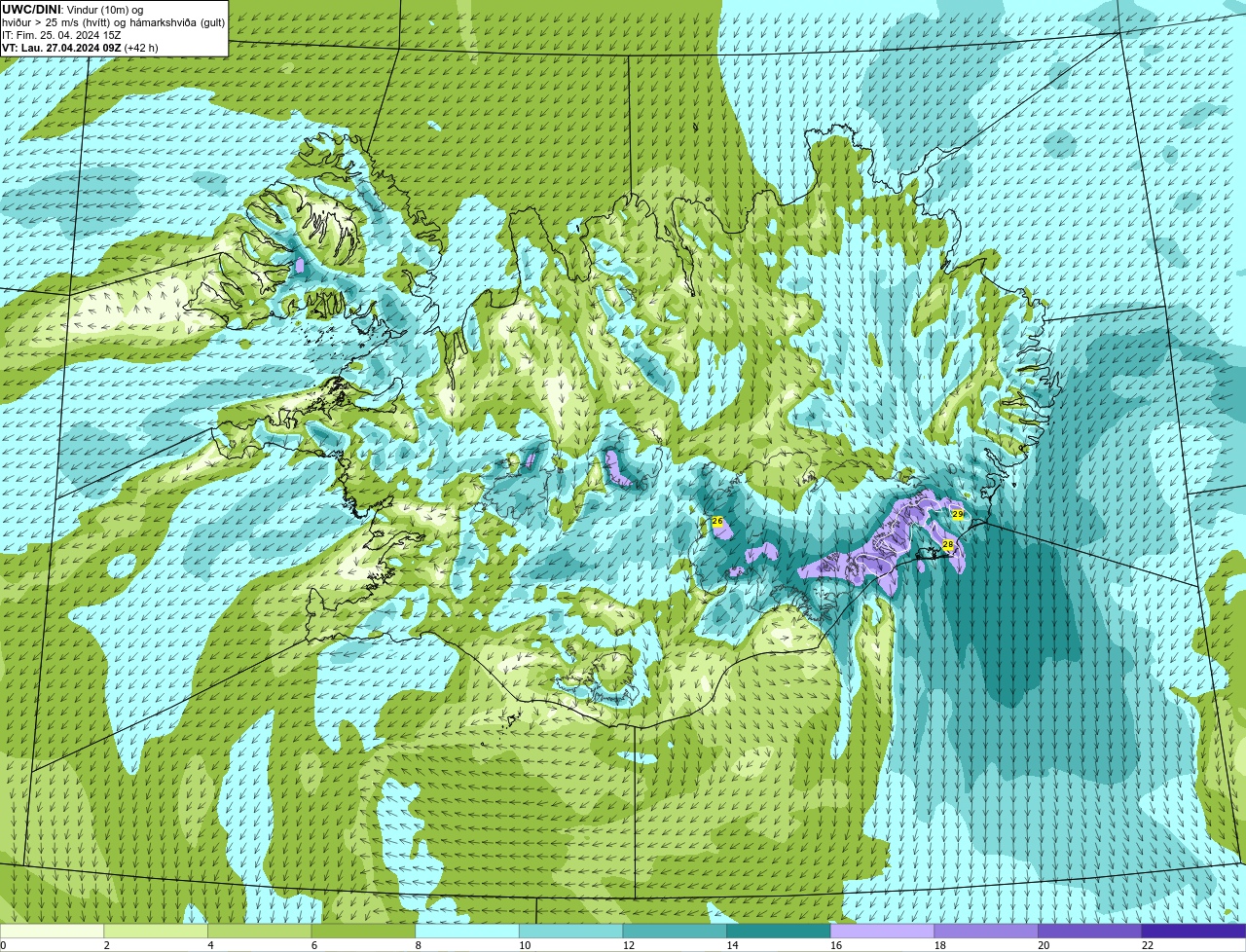
Task: Select the 20–22 m/s violet legend swatch
Action: pyautogui.click(x=1090, y=931)
